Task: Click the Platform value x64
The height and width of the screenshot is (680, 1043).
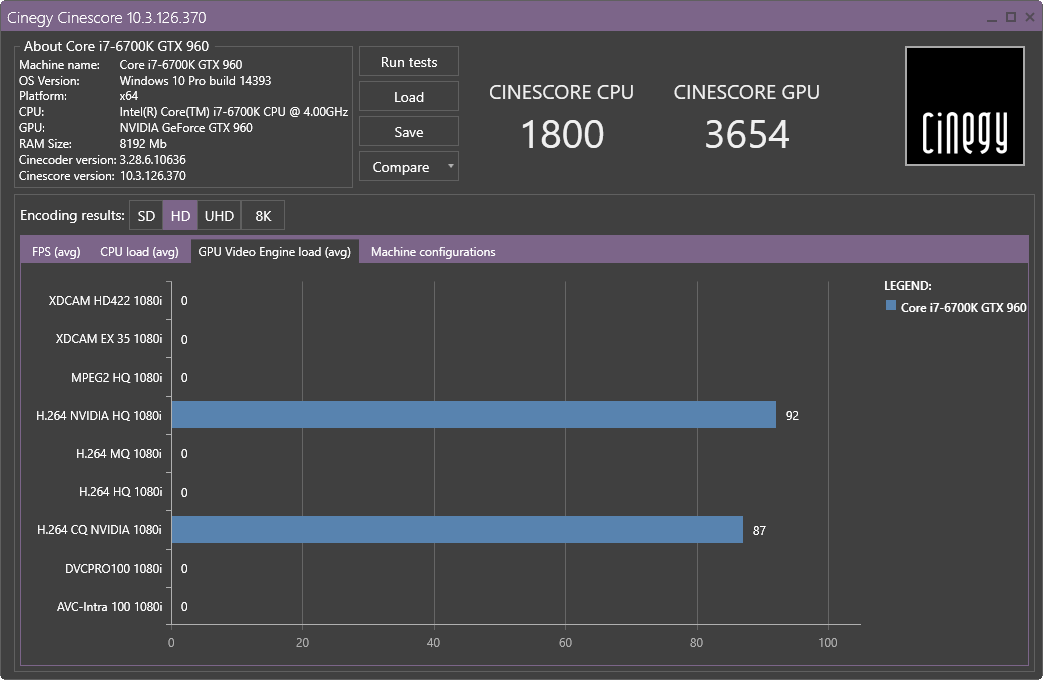Action: pyautogui.click(x=128, y=96)
